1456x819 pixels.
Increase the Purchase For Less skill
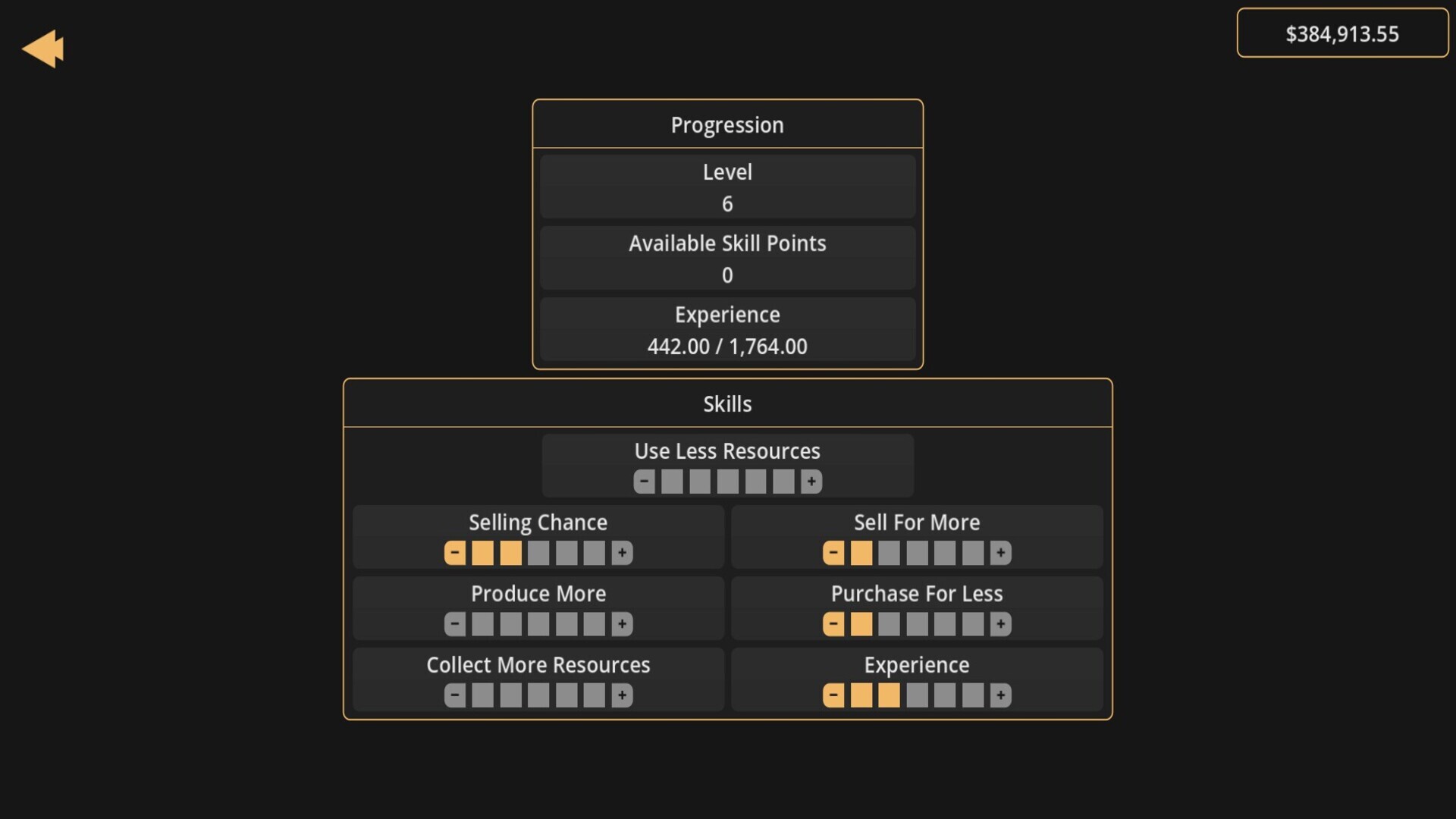[1001, 624]
